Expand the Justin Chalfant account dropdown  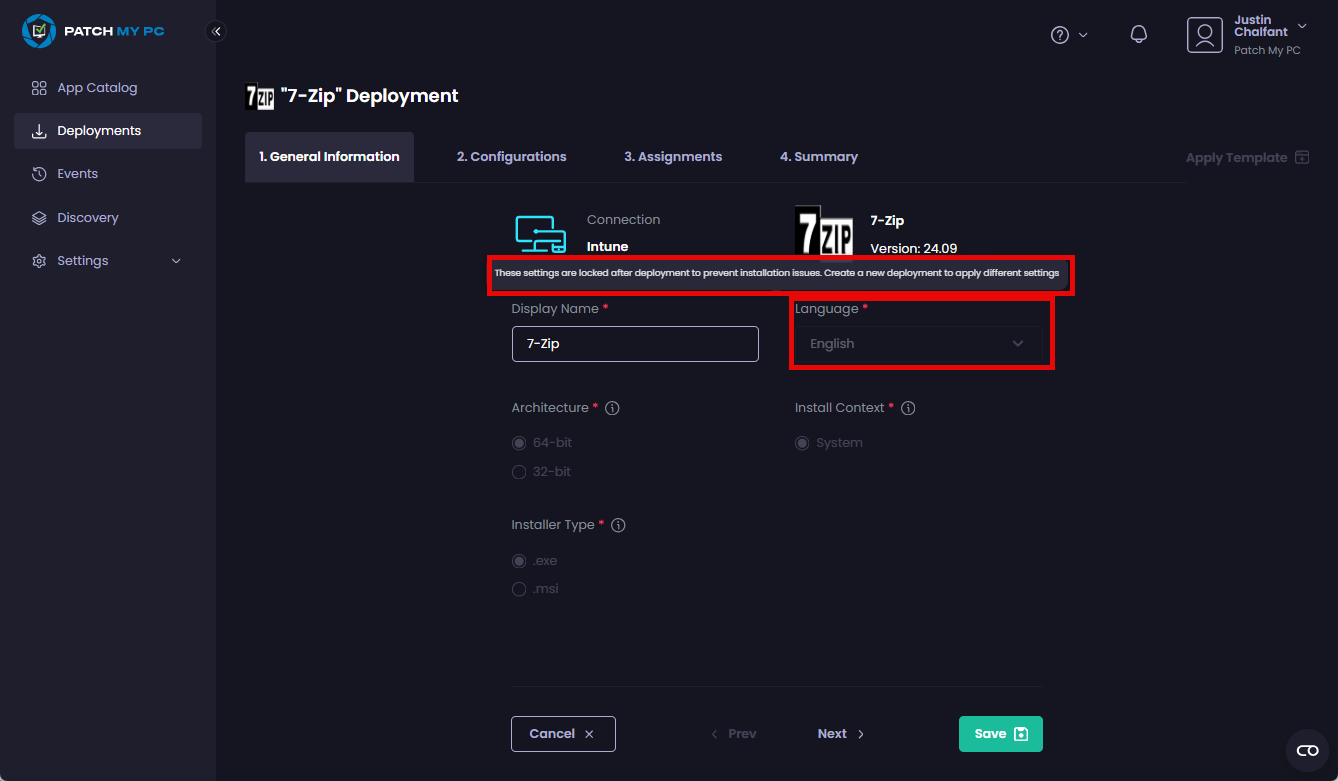pos(1301,26)
